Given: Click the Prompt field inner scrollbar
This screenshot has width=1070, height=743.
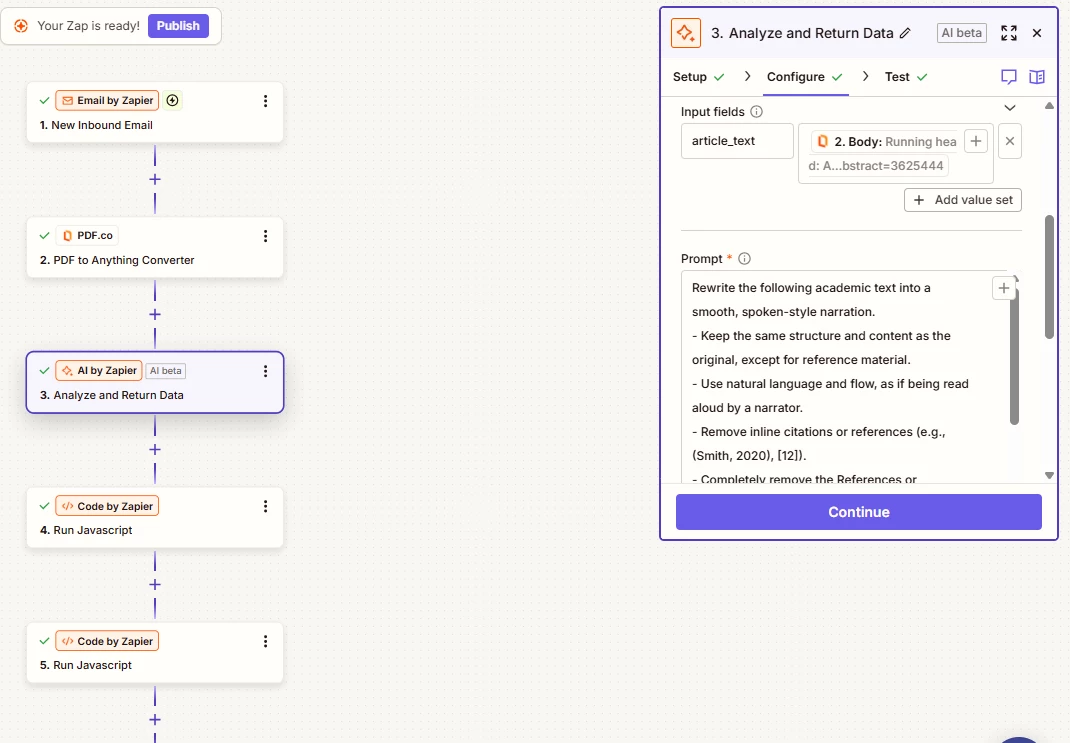Looking at the screenshot, I should [1014, 355].
